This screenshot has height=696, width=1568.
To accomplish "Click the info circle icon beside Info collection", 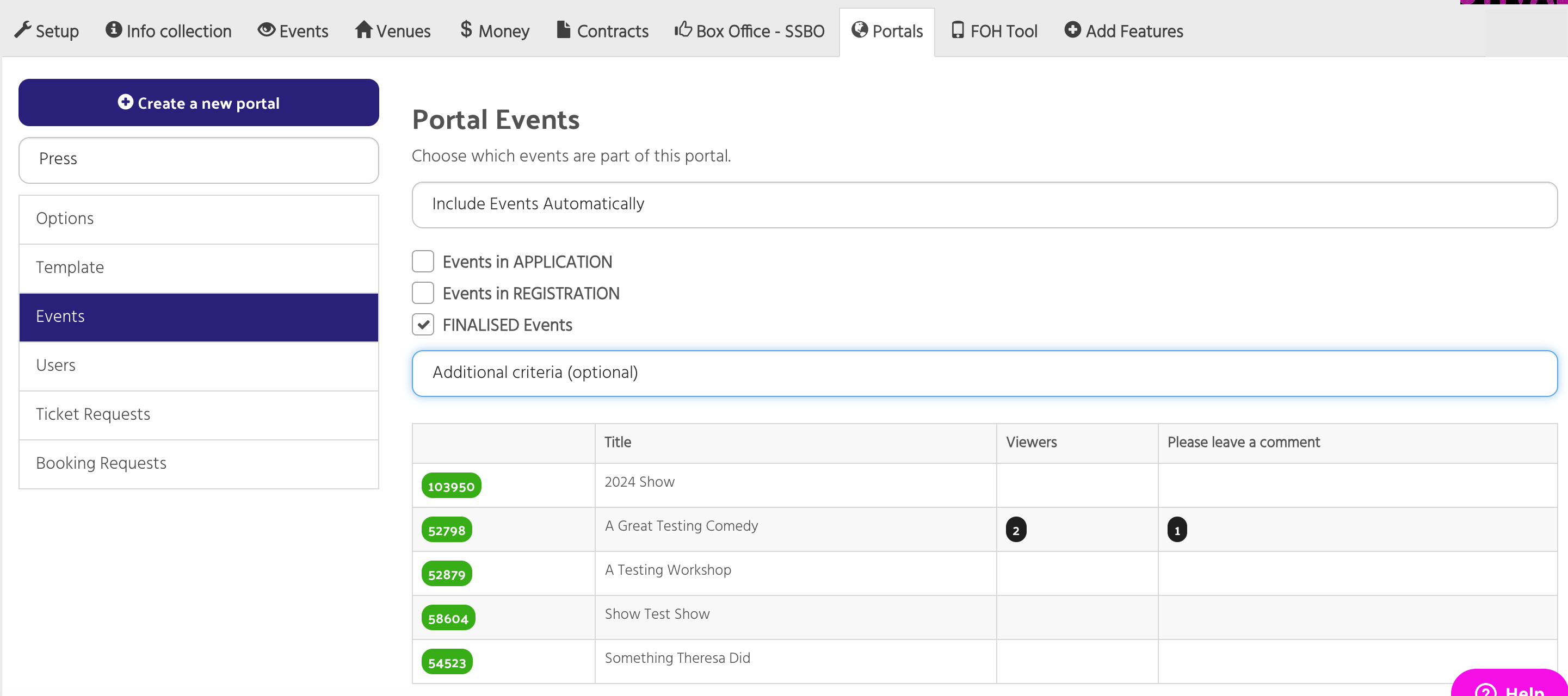I will [x=113, y=29].
